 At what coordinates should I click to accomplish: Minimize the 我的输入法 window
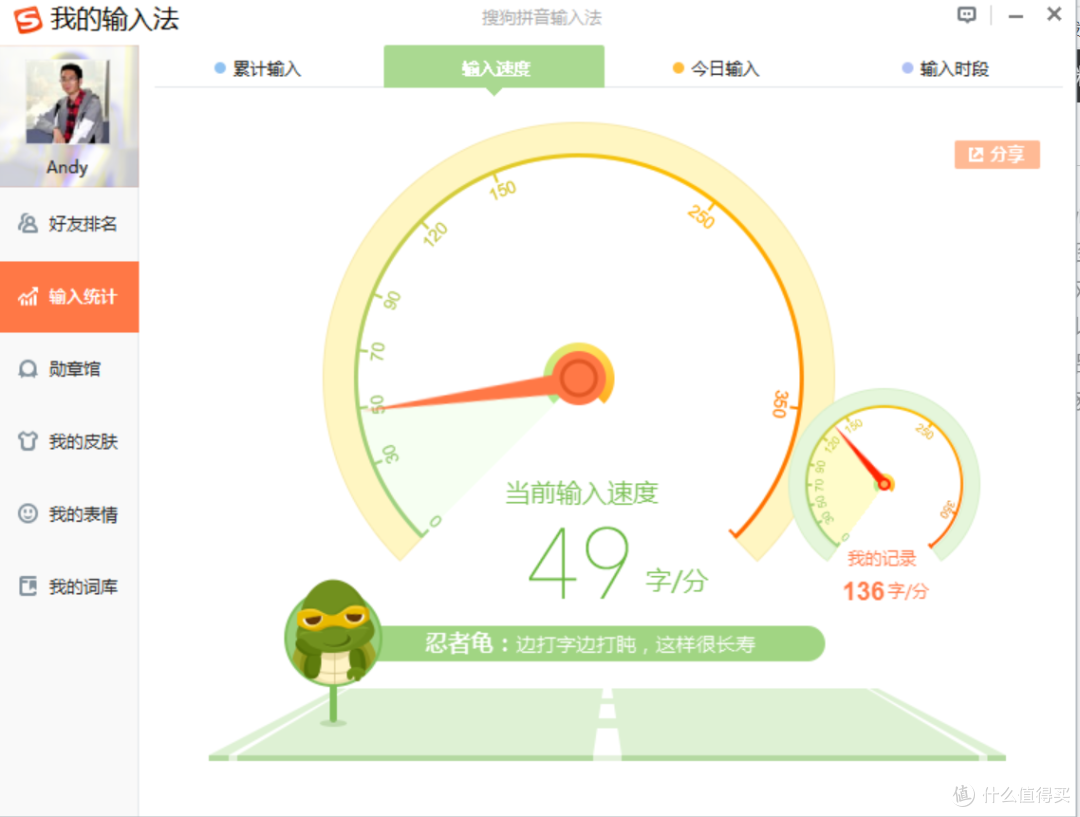pyautogui.click(x=1015, y=15)
